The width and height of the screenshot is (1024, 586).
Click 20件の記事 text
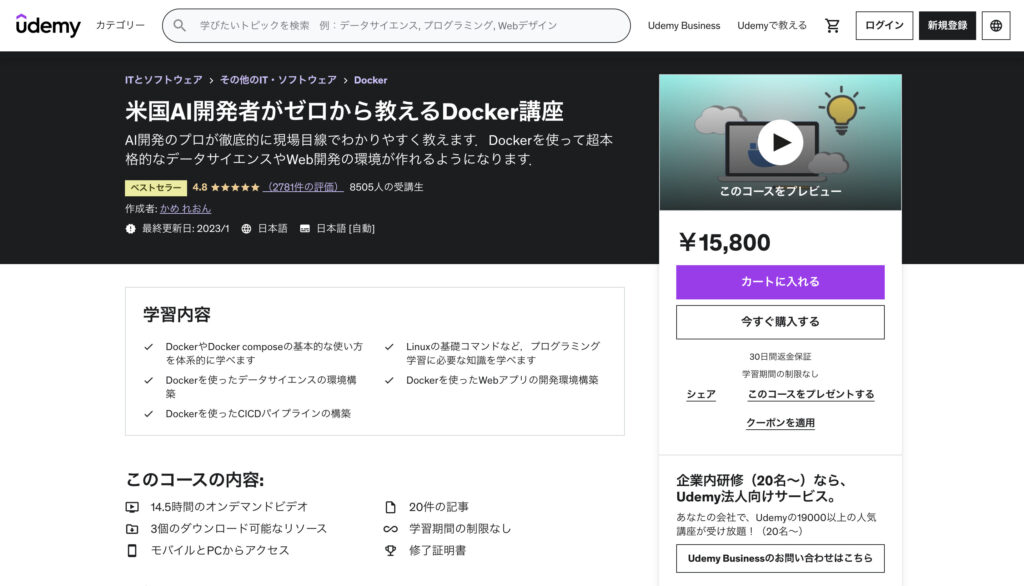pos(439,507)
